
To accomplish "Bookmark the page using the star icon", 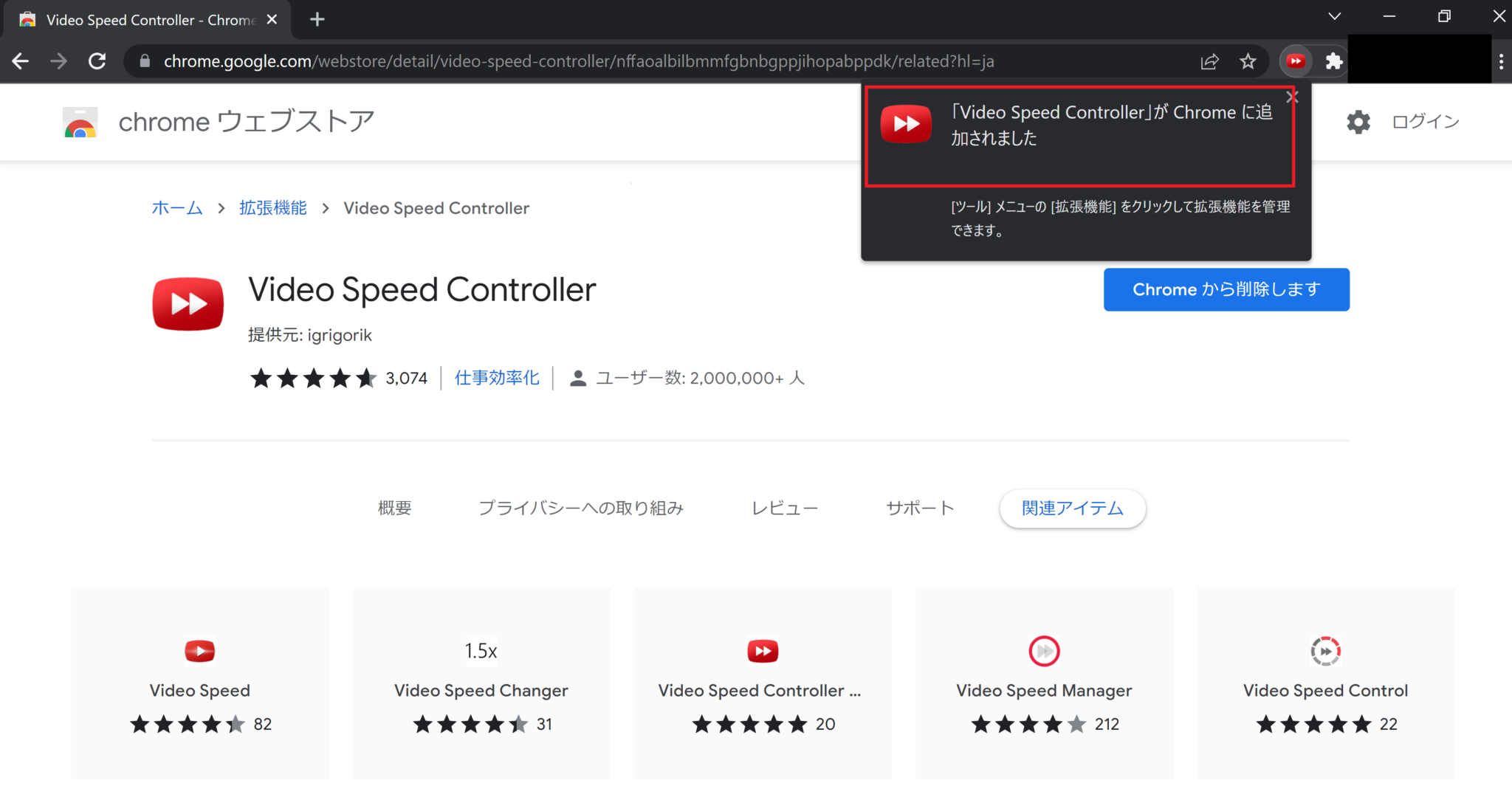I will pos(1248,61).
